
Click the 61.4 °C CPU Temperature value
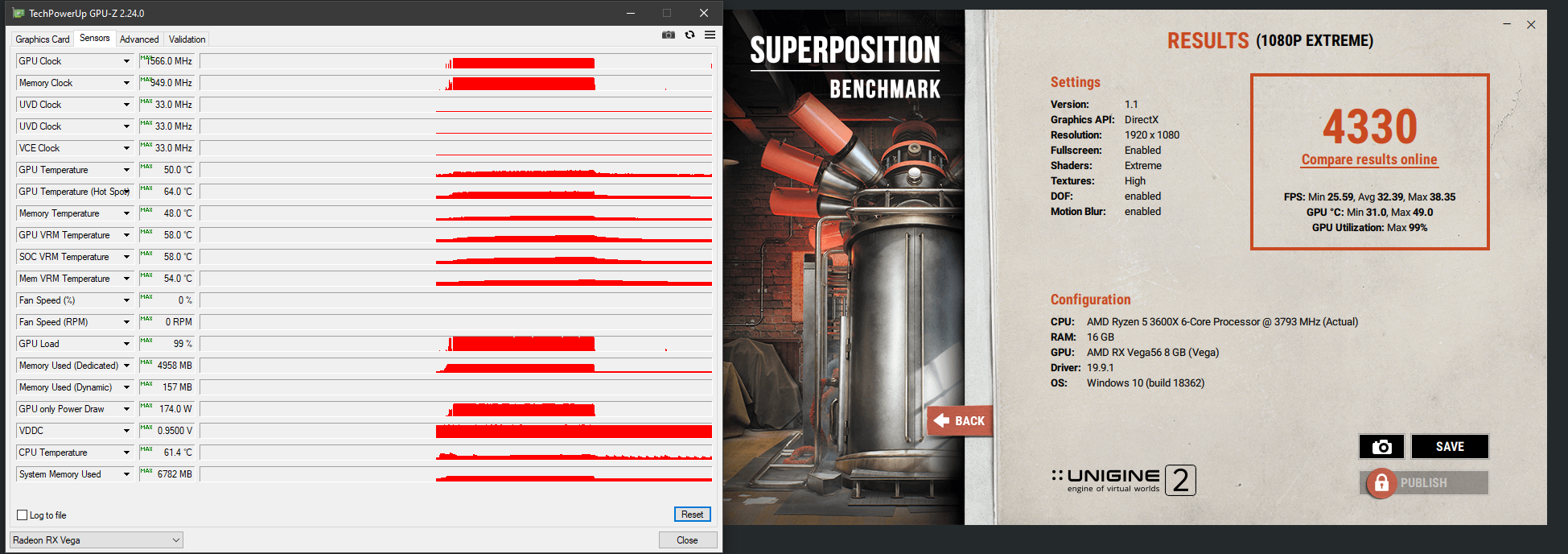point(167,453)
